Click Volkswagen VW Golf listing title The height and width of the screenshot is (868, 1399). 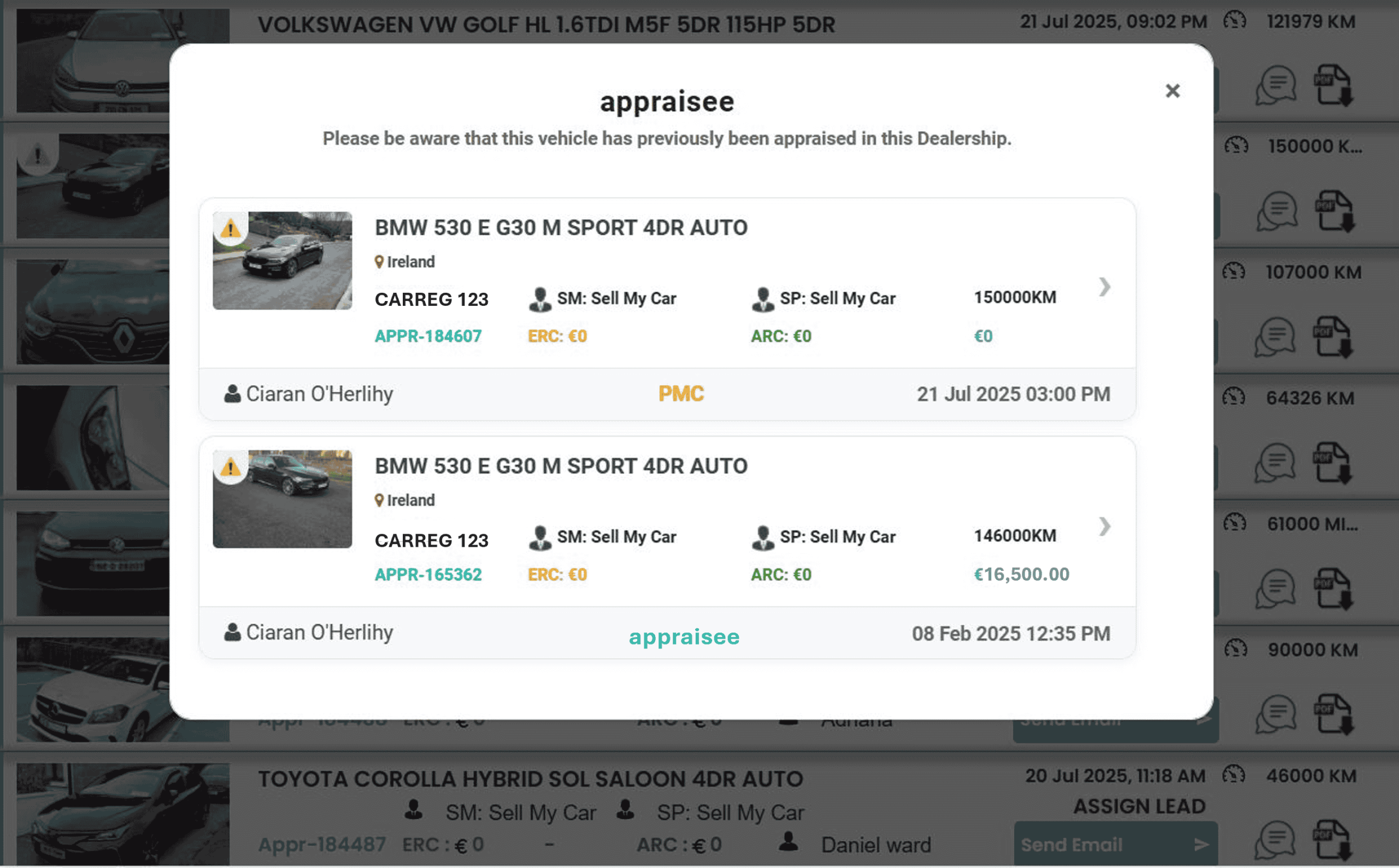546,25
